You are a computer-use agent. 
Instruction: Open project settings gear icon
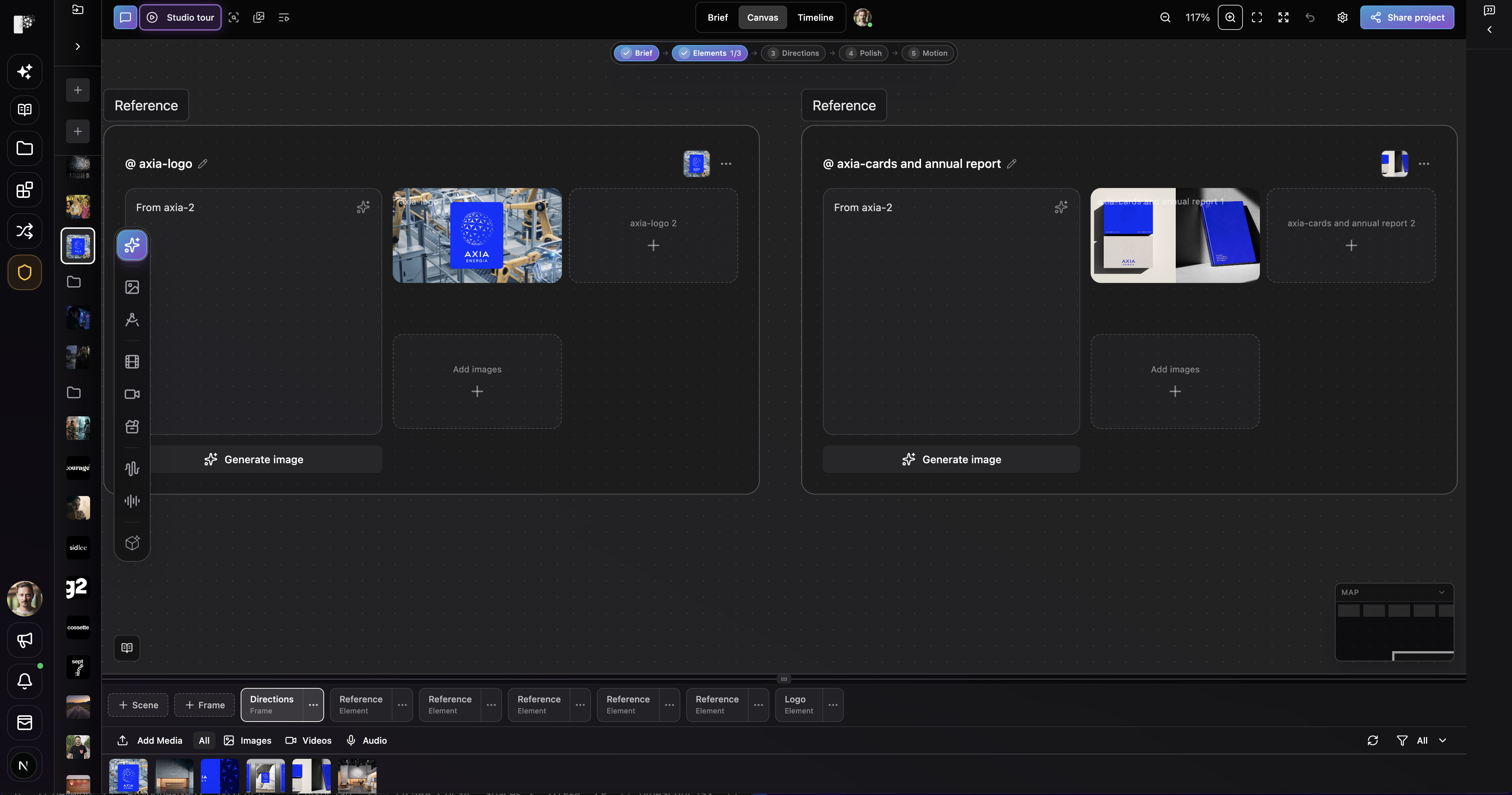(x=1342, y=18)
